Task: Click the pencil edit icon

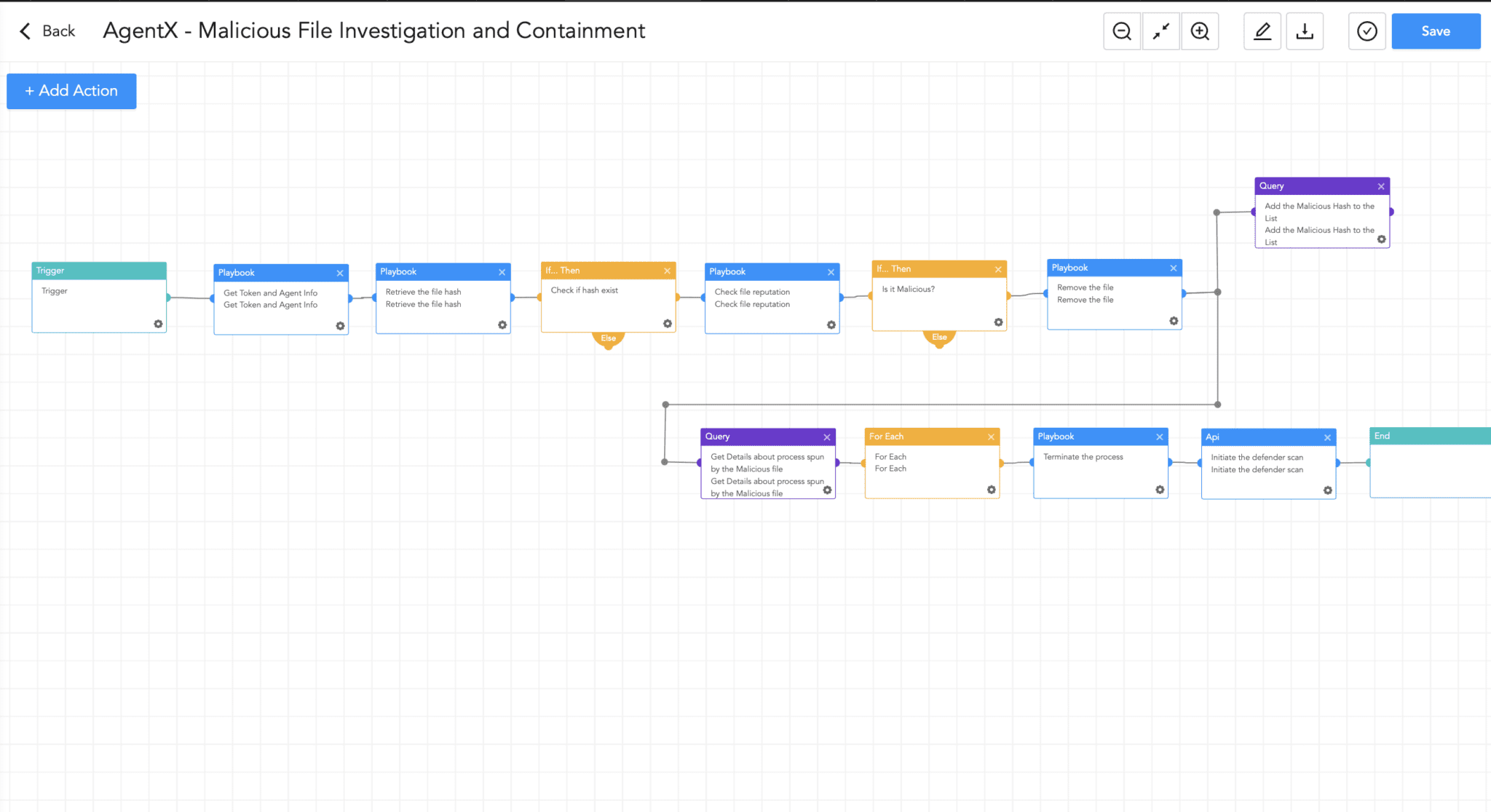Action: [1262, 31]
